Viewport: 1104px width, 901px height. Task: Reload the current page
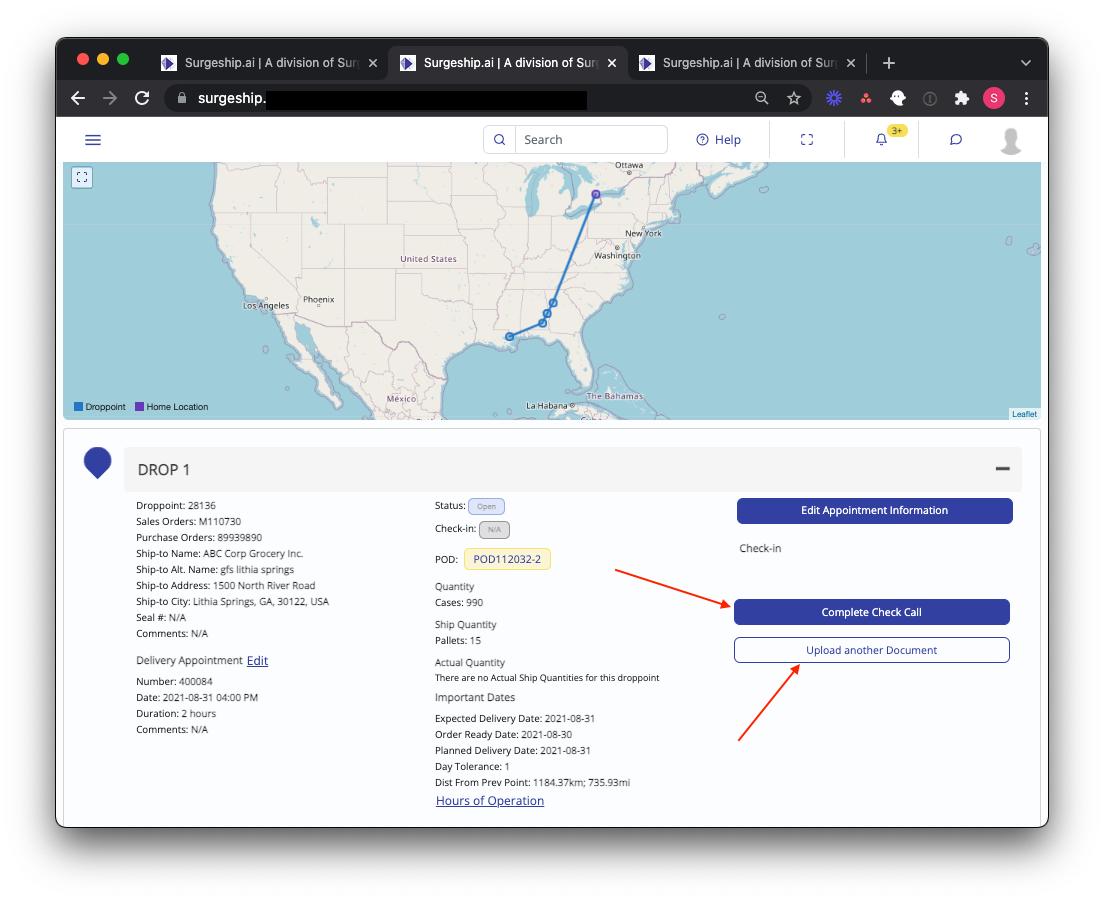point(142,98)
